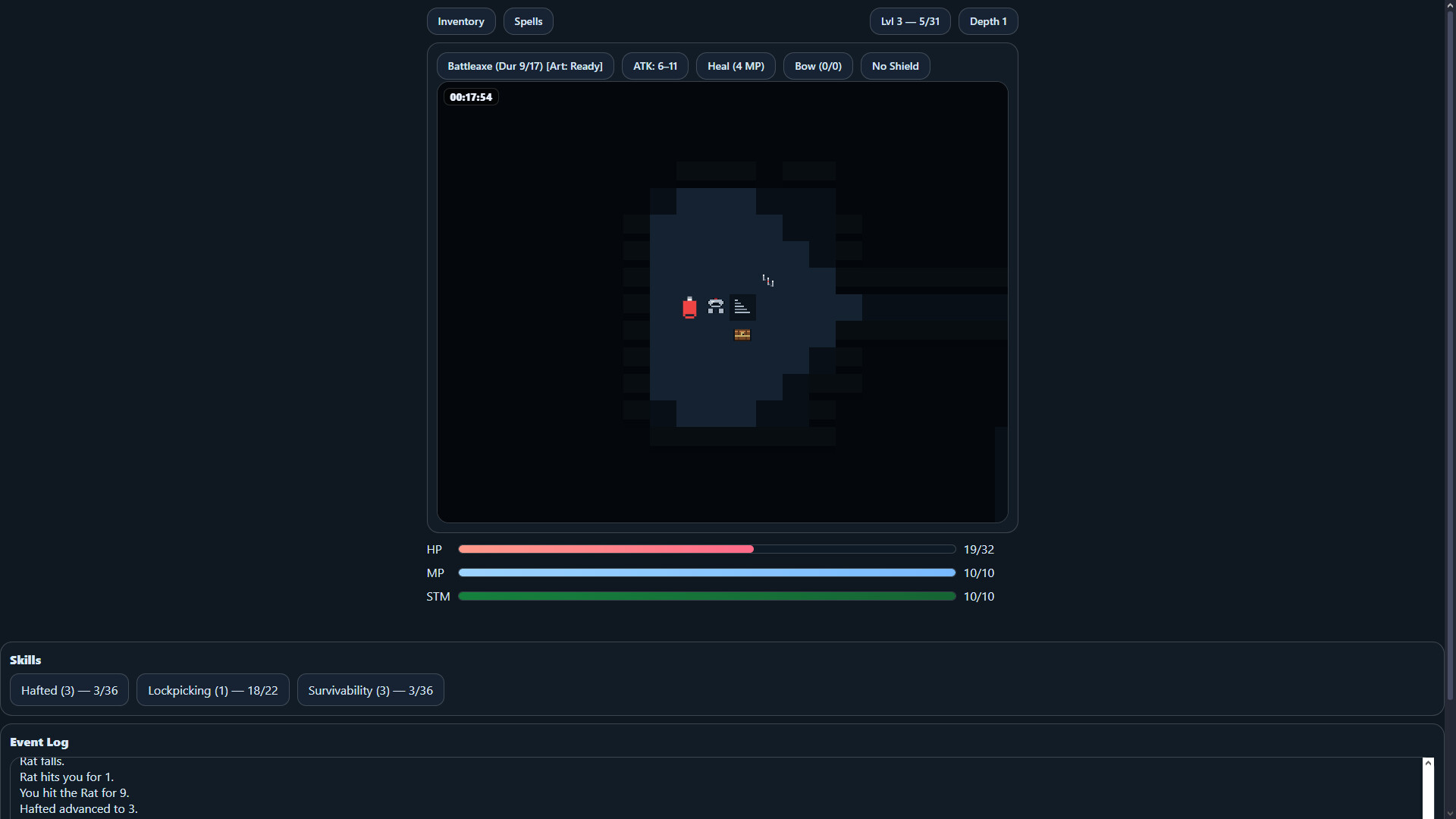Open the Lockpicking (1) skill chip
Viewport: 1456px width, 819px height.
212,690
